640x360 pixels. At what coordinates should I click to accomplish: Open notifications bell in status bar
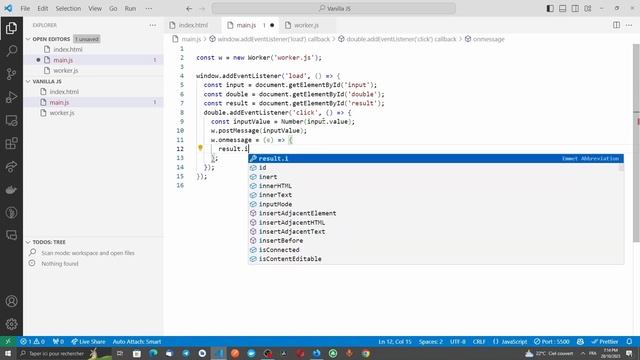(x=629, y=342)
